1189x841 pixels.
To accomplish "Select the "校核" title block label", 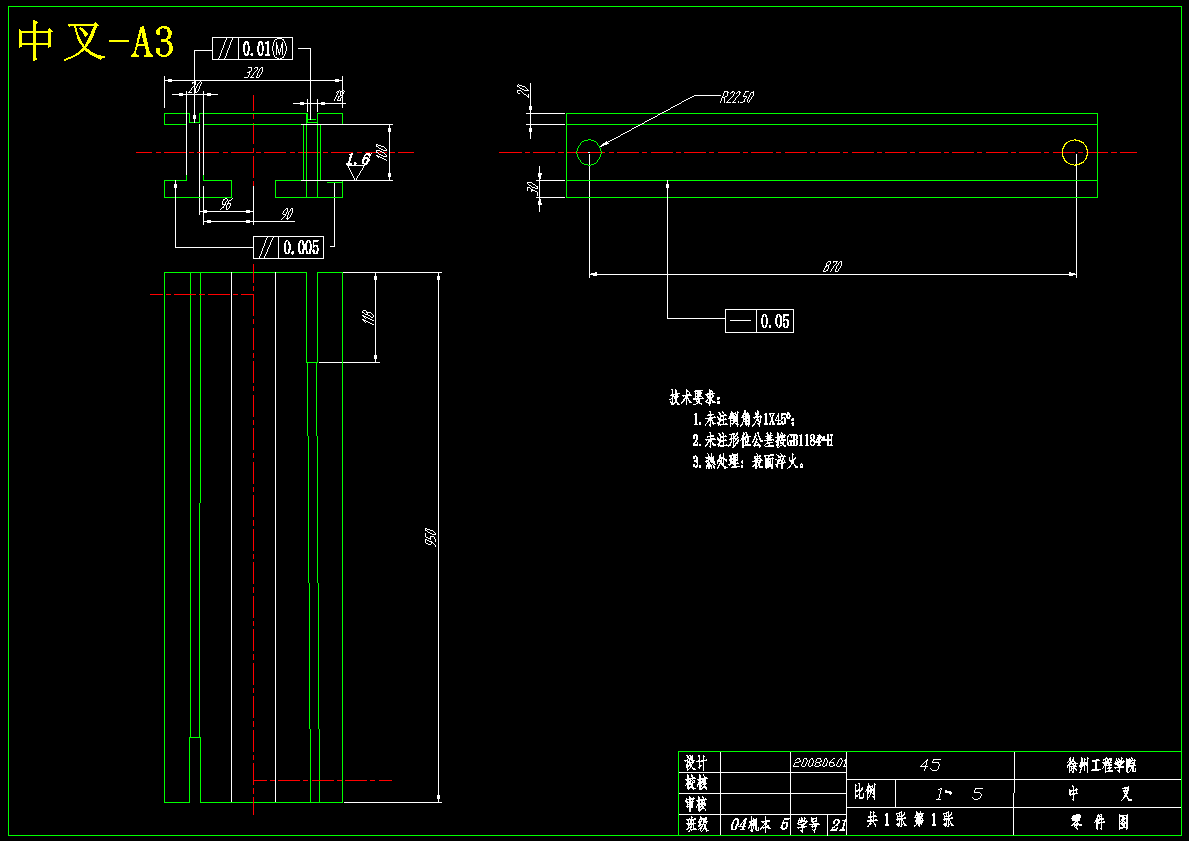I will pyautogui.click(x=698, y=783).
